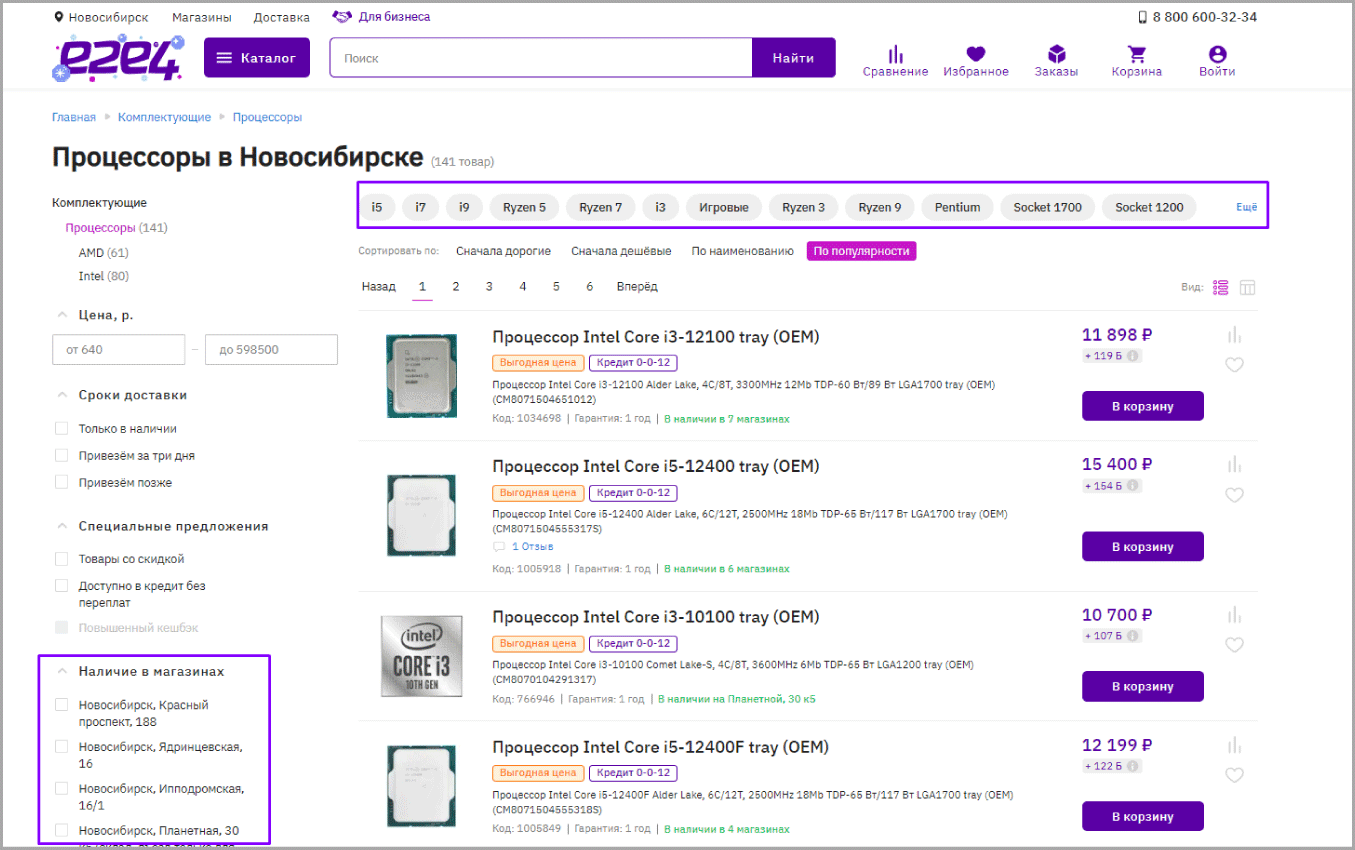Open the Заказы box icon
This screenshot has width=1355, height=850.
pos(1056,54)
